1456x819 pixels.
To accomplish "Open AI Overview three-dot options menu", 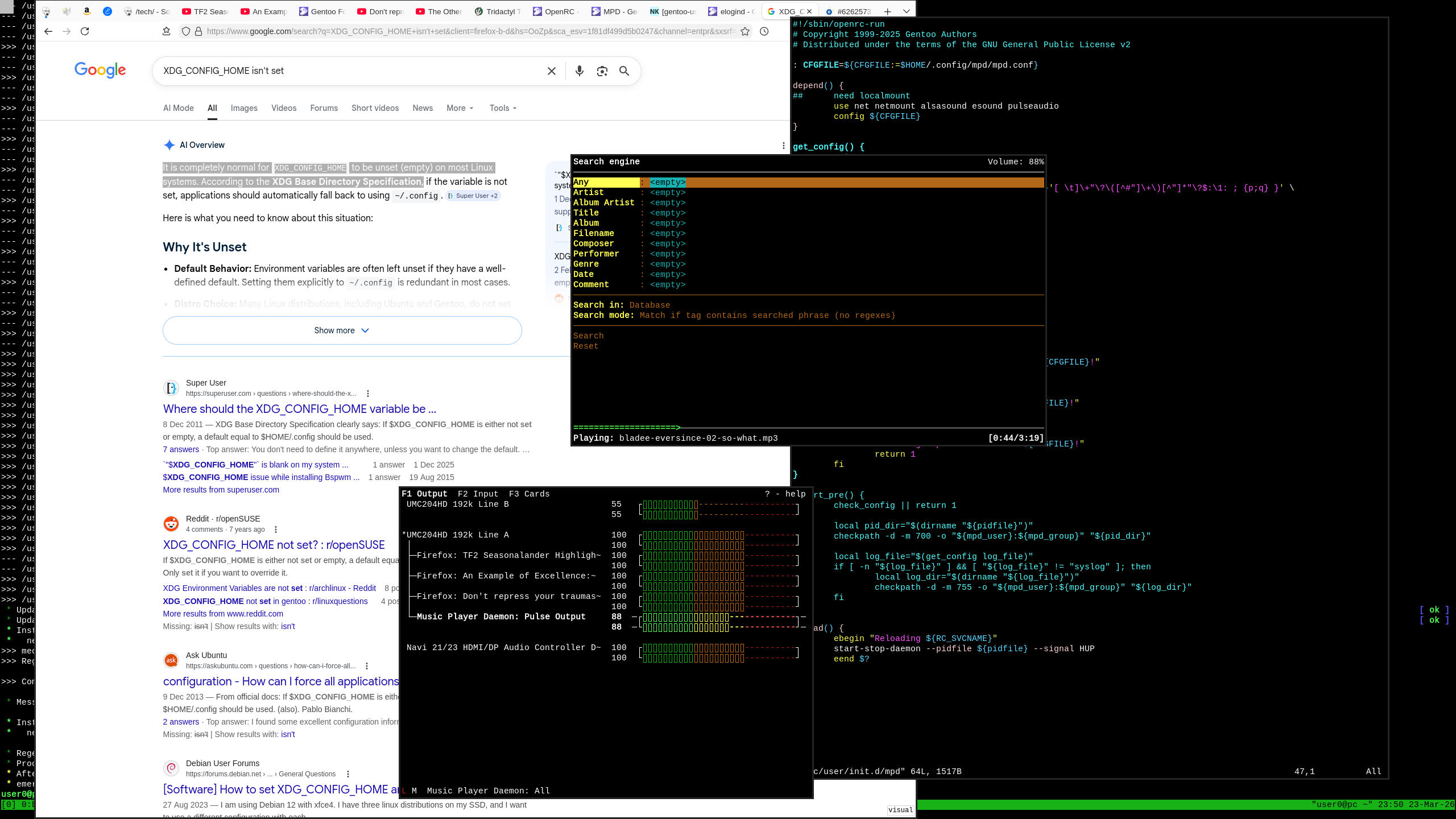I will tap(783, 146).
